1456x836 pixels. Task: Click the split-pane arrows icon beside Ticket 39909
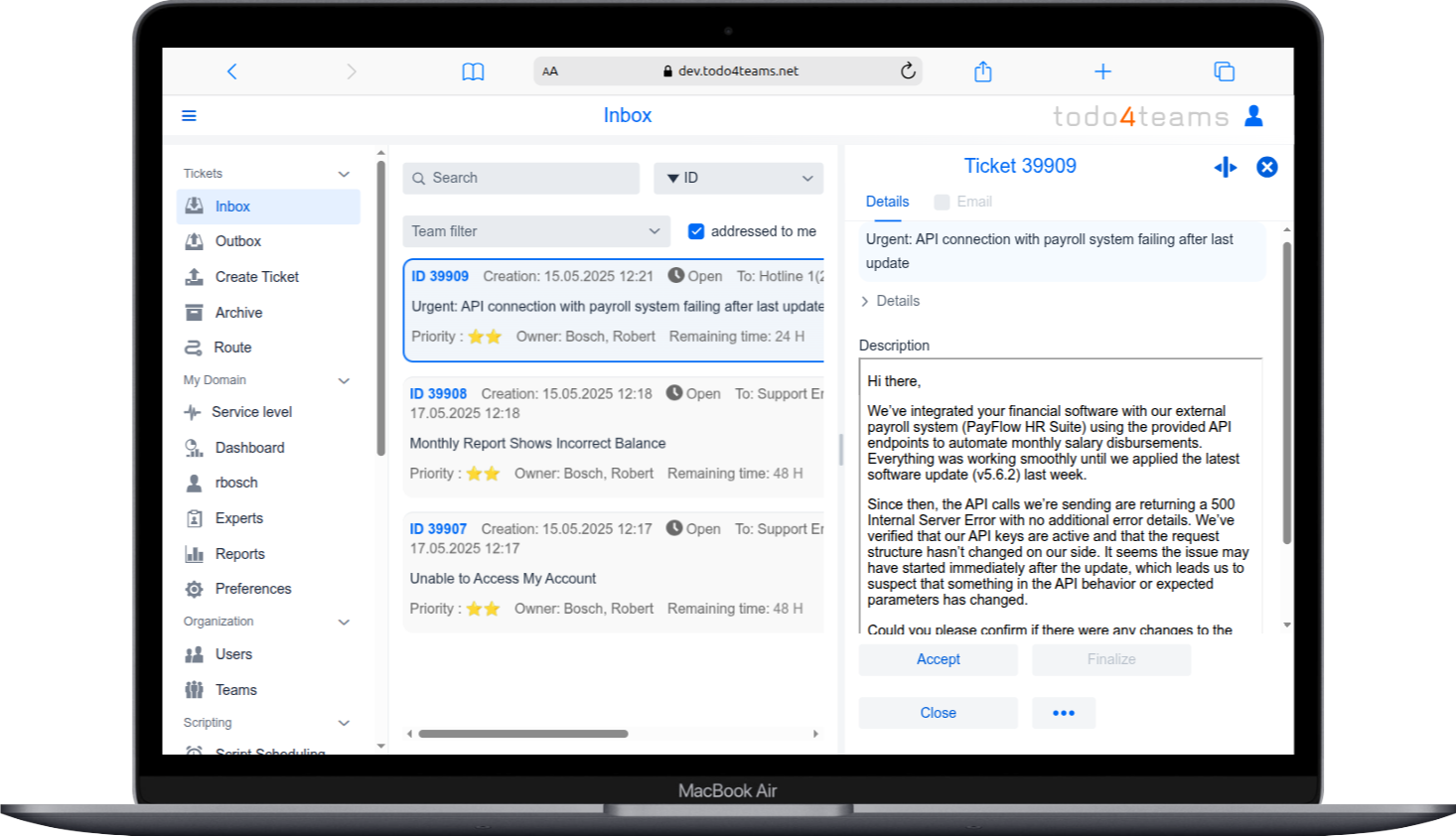coord(1226,167)
